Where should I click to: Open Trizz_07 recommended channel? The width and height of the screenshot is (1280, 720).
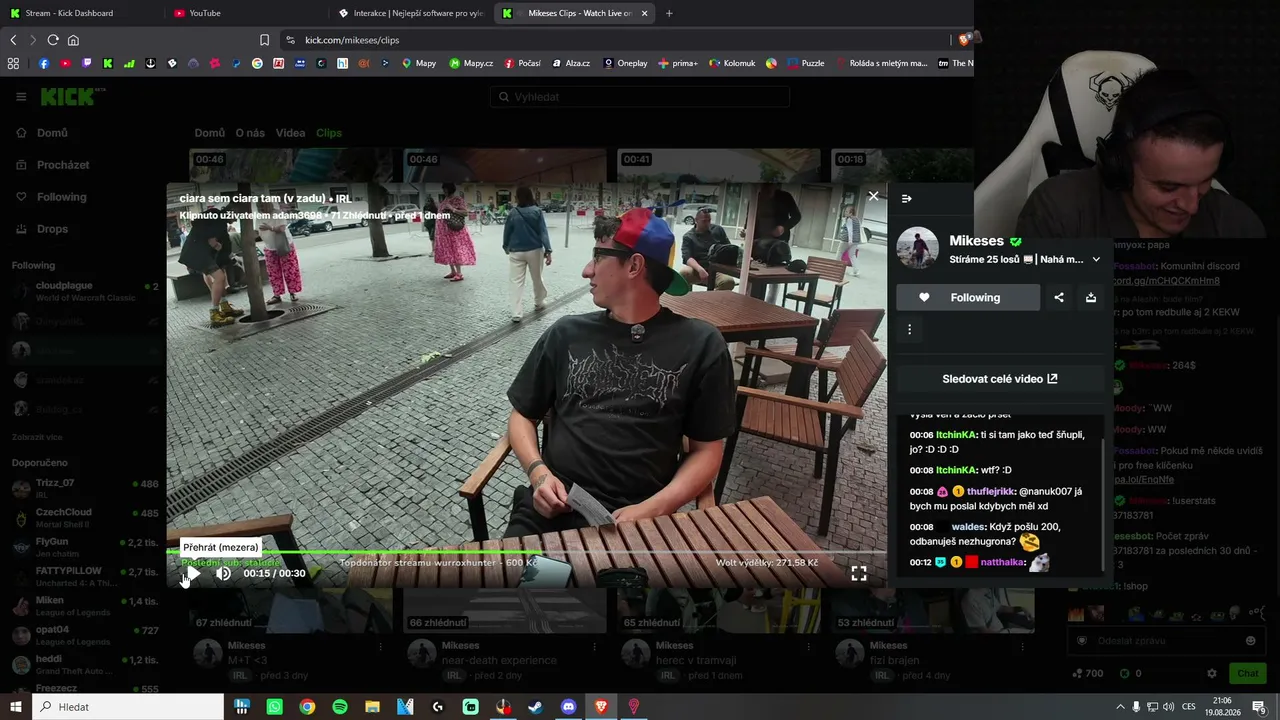tap(84, 488)
